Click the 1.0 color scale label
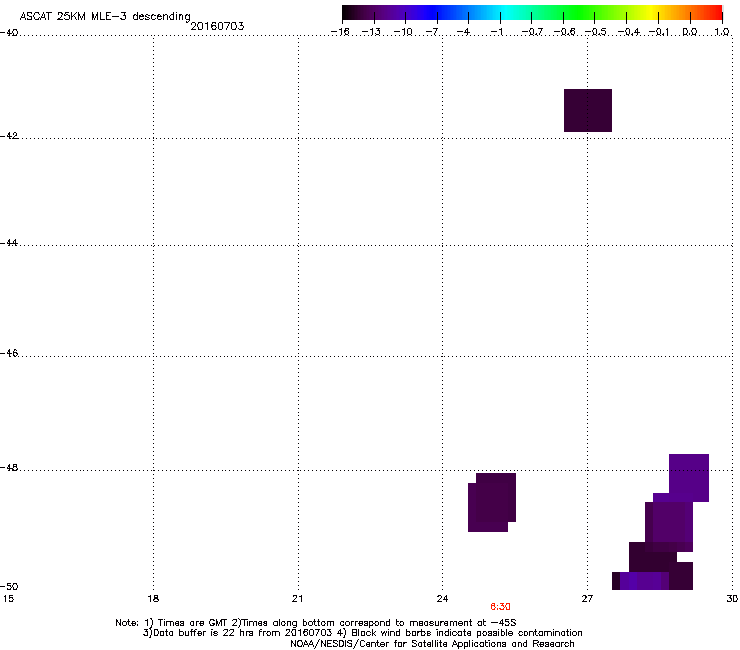The width and height of the screenshot is (740, 650). (x=722, y=32)
